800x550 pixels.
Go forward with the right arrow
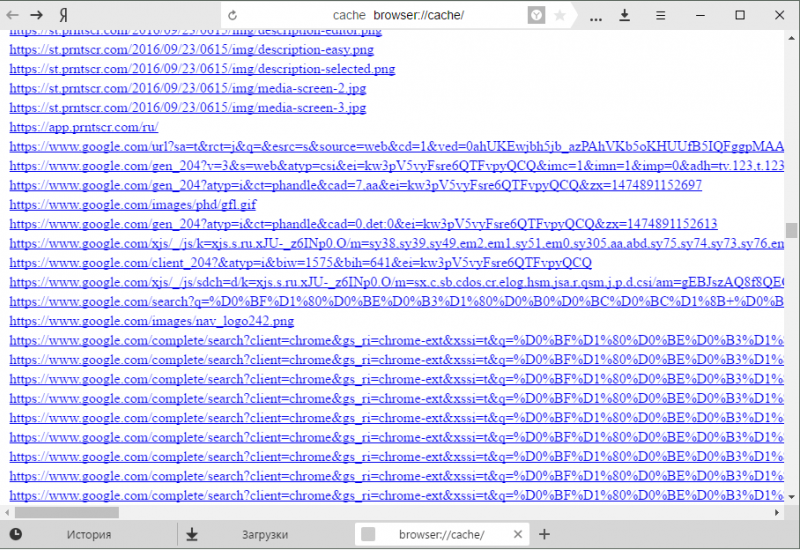pyautogui.click(x=36, y=15)
